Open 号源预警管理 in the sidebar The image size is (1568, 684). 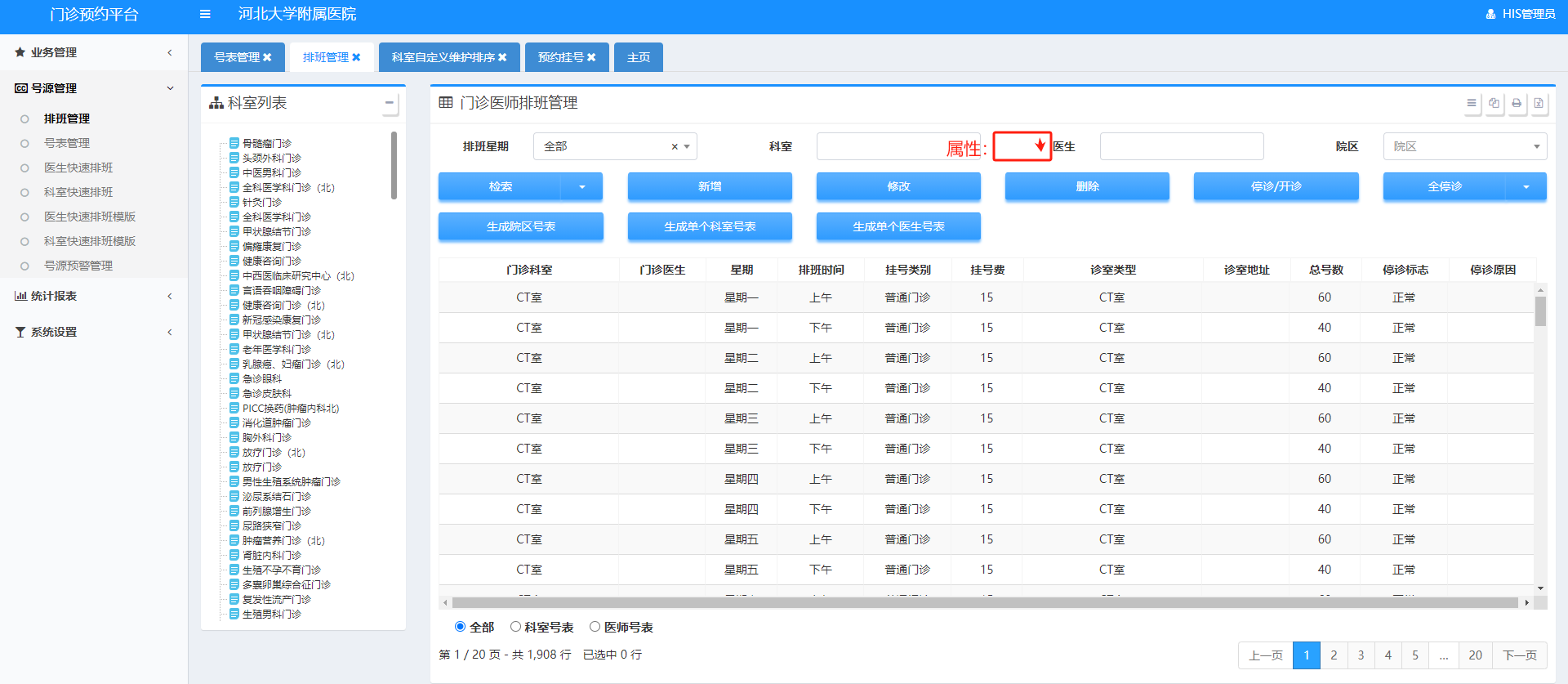(78, 266)
